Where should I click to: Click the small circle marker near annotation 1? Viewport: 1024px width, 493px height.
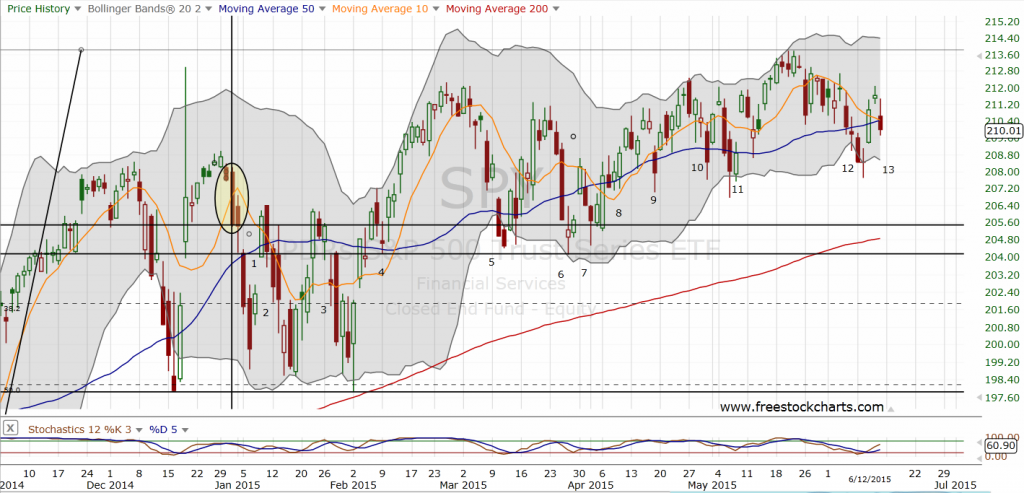pos(249,233)
